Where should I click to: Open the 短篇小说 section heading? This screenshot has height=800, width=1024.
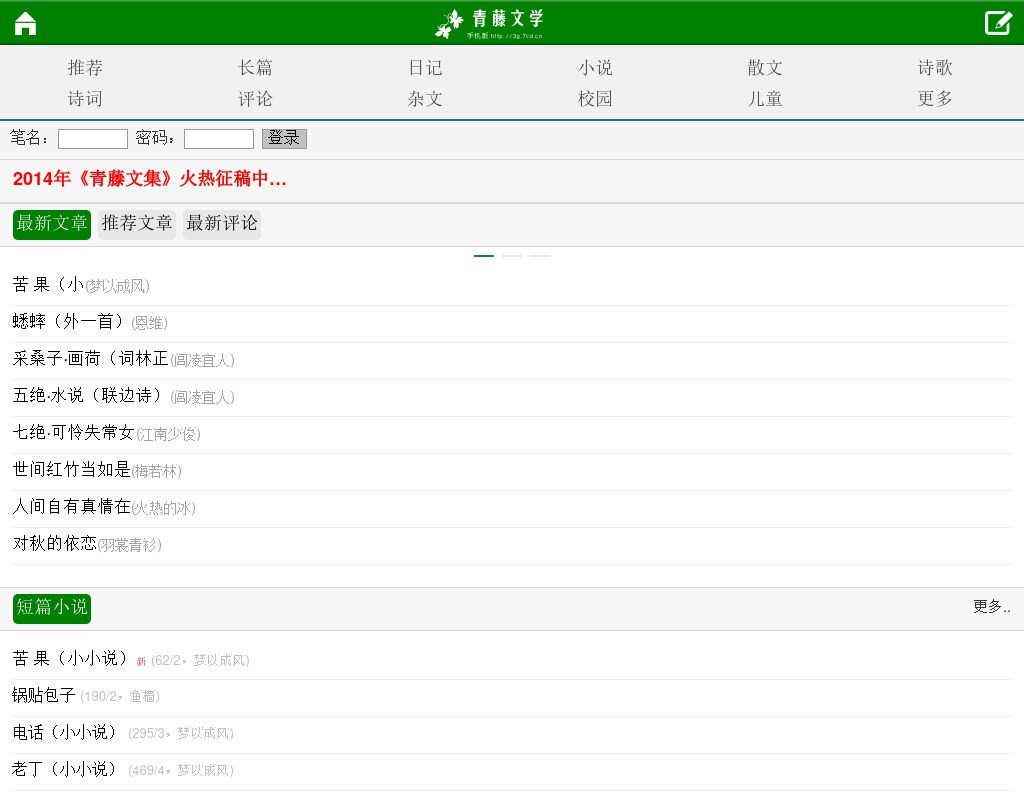point(52,607)
